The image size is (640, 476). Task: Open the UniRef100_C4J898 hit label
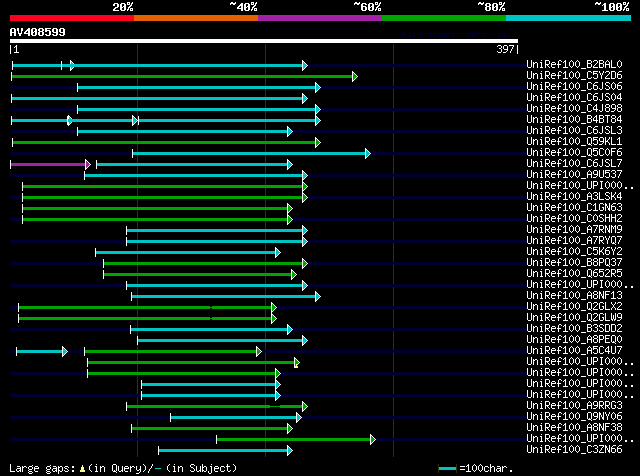tap(574, 109)
